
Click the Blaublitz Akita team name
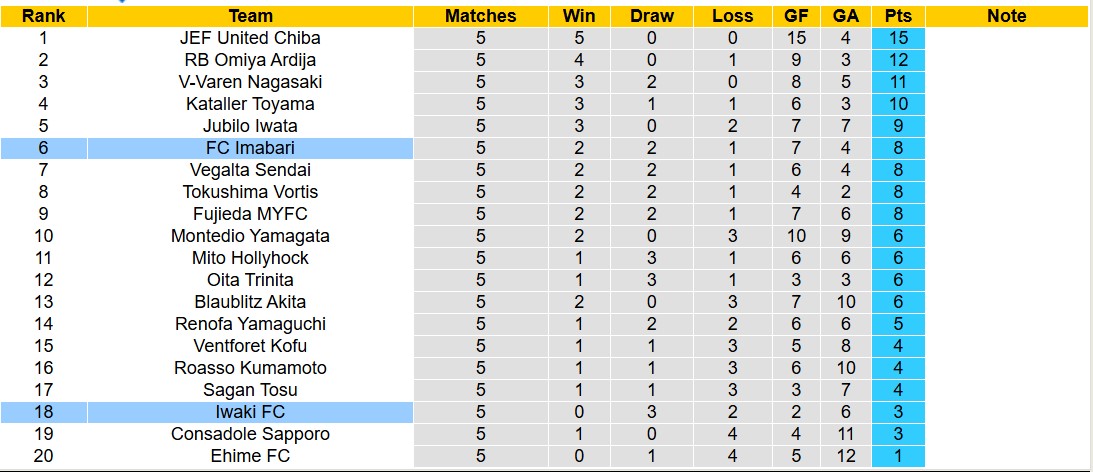tap(250, 302)
